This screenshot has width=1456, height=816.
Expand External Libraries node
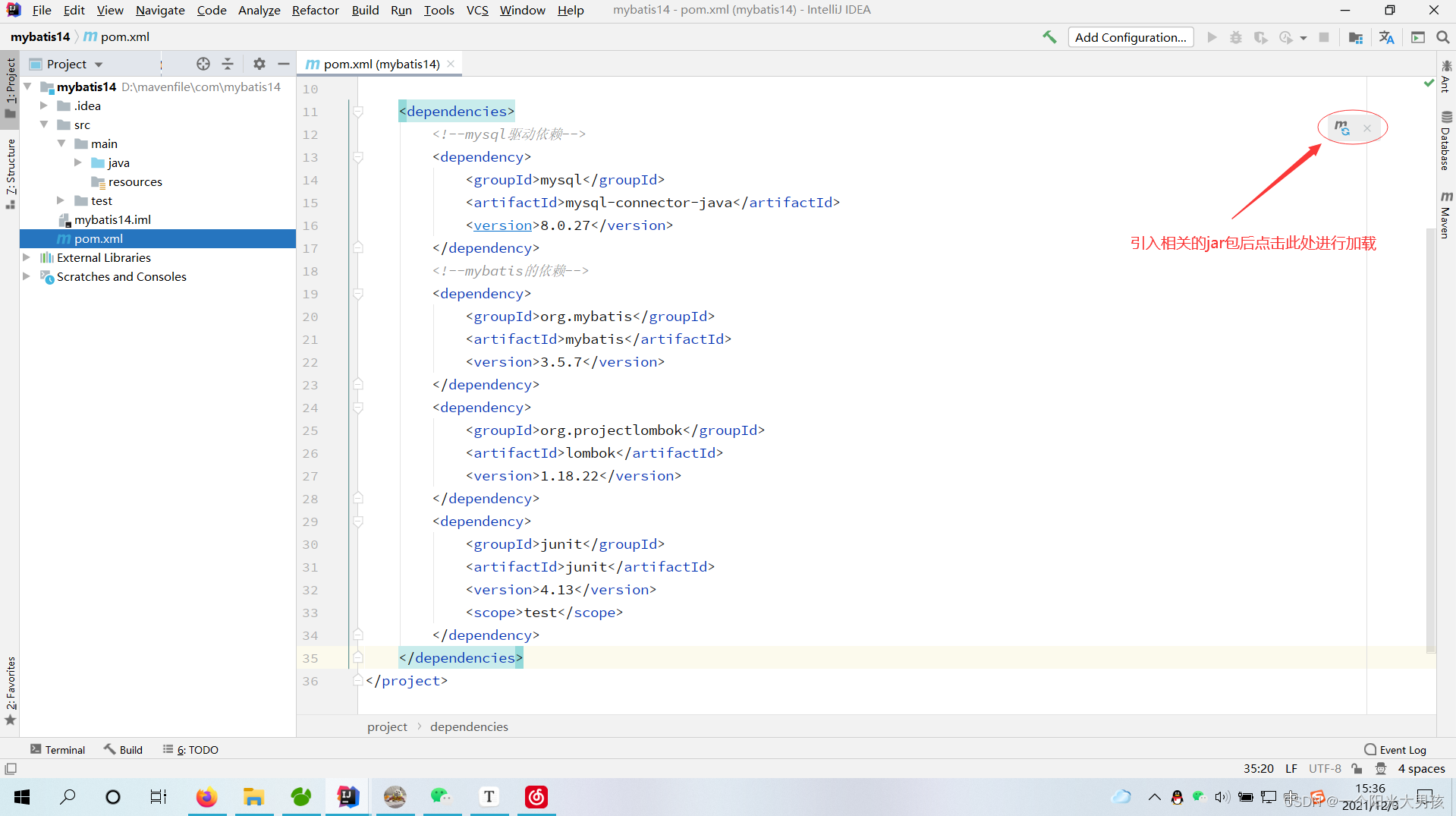(27, 257)
